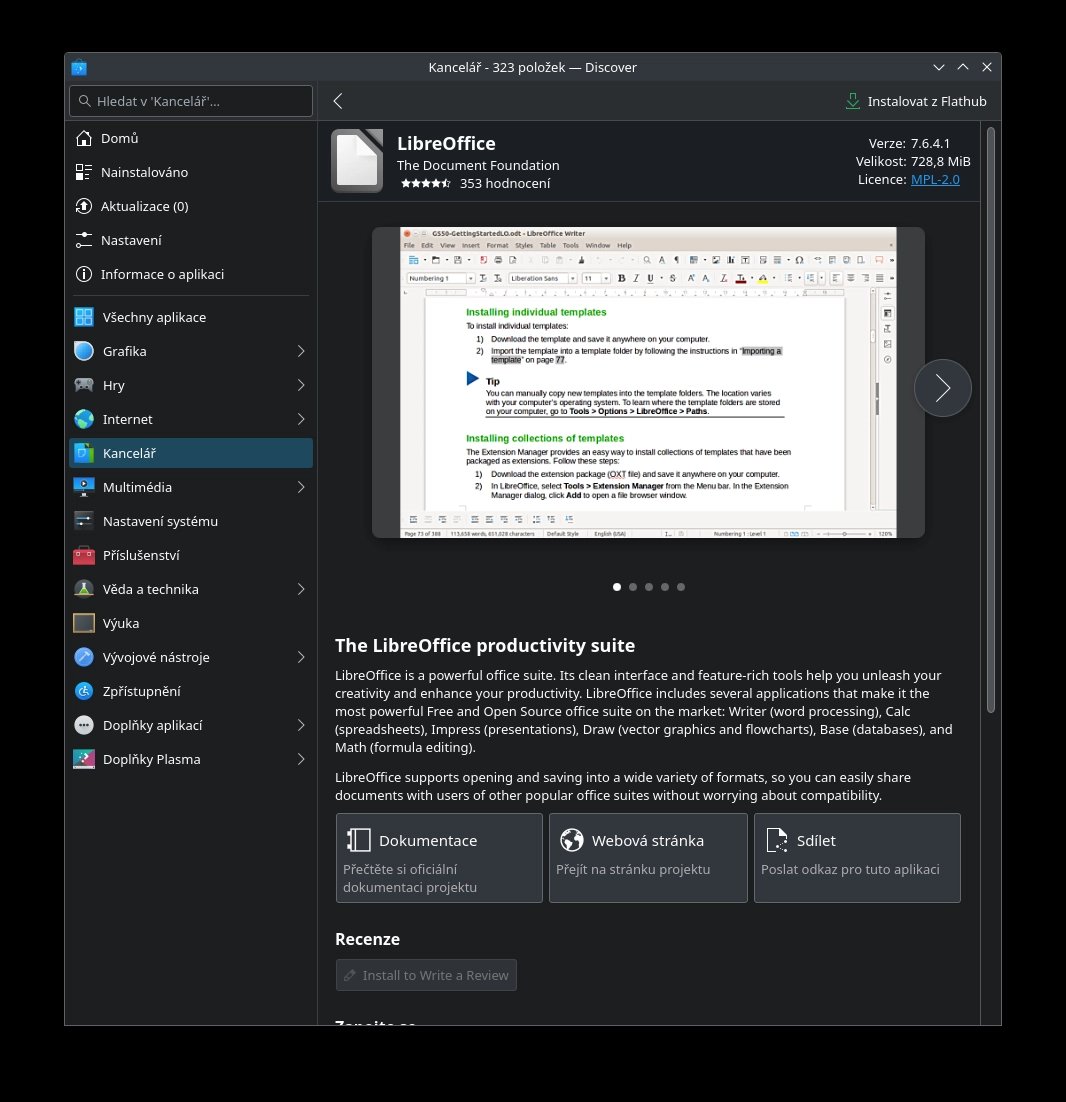The height and width of the screenshot is (1102, 1066).
Task: Expand the Internet subcategories chevron
Action: pyautogui.click(x=301, y=419)
